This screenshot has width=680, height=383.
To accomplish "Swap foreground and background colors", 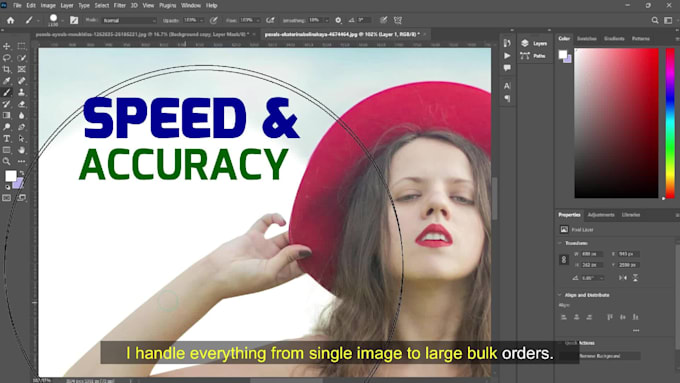I will pyautogui.click(x=22, y=173).
